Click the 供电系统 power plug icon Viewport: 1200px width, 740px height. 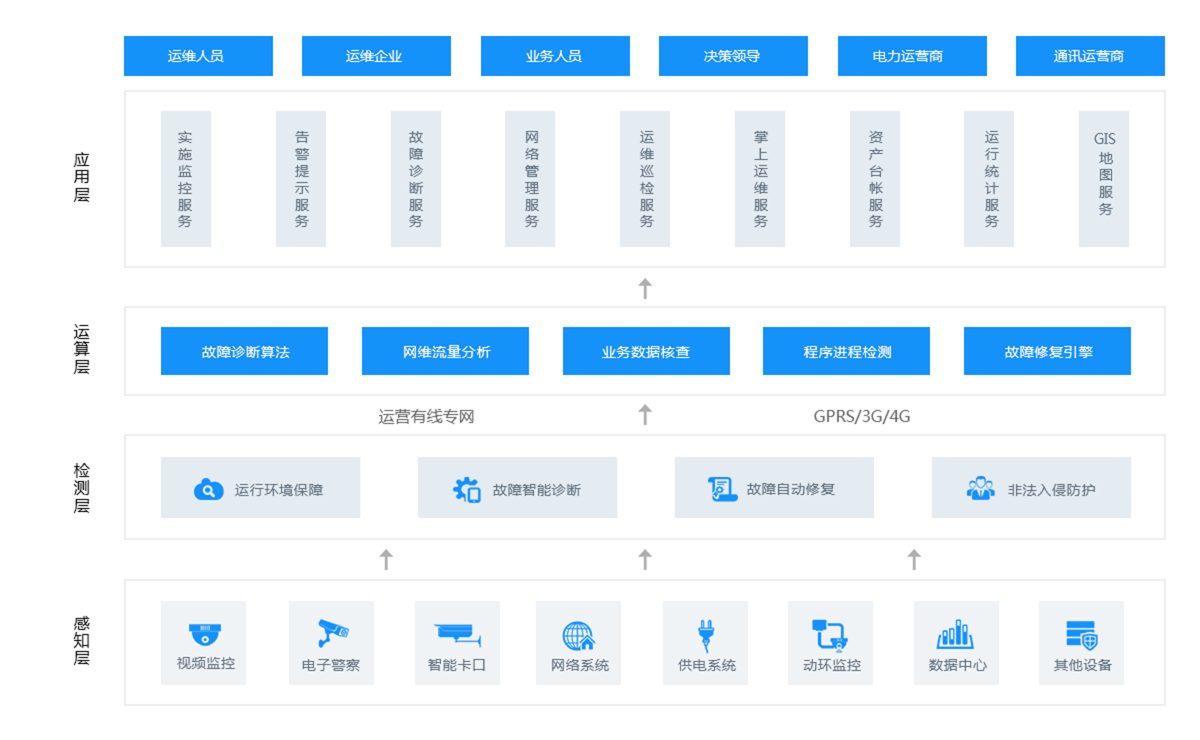coord(705,631)
